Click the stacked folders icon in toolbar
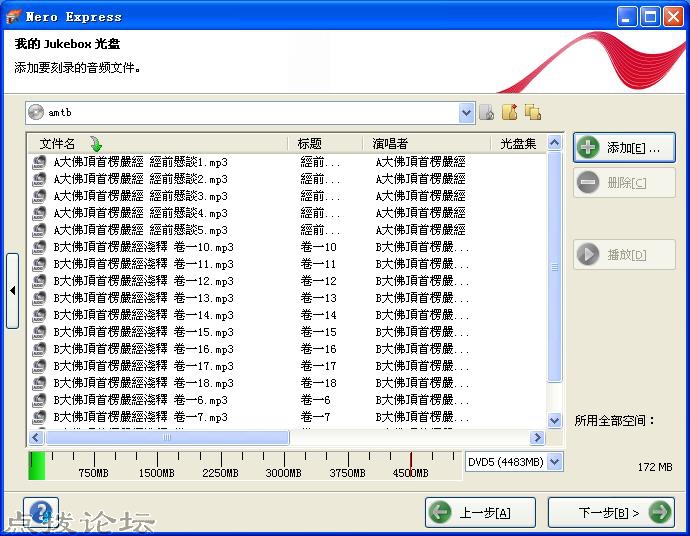690x536 pixels. (x=532, y=113)
